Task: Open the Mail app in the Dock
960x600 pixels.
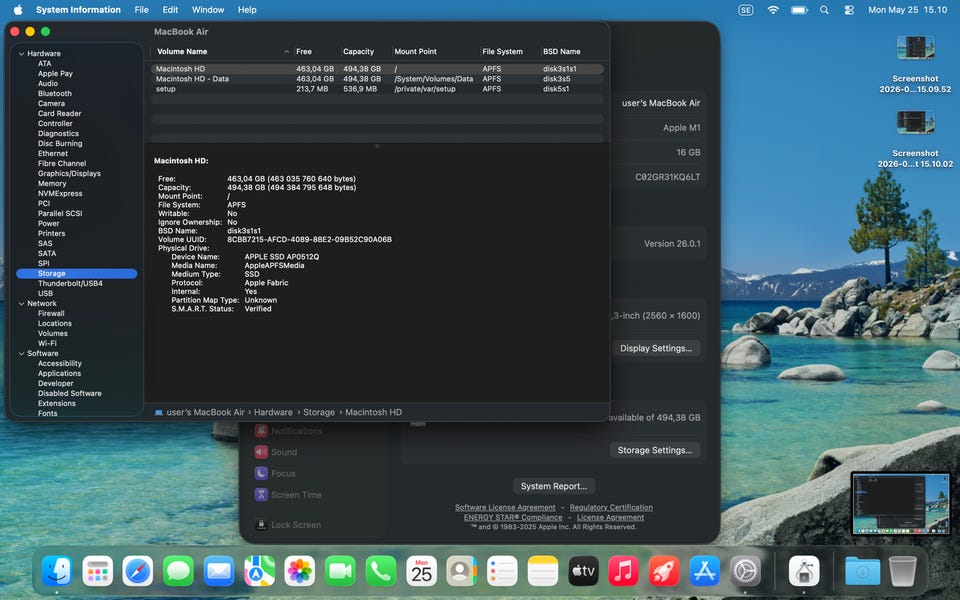Action: click(219, 571)
